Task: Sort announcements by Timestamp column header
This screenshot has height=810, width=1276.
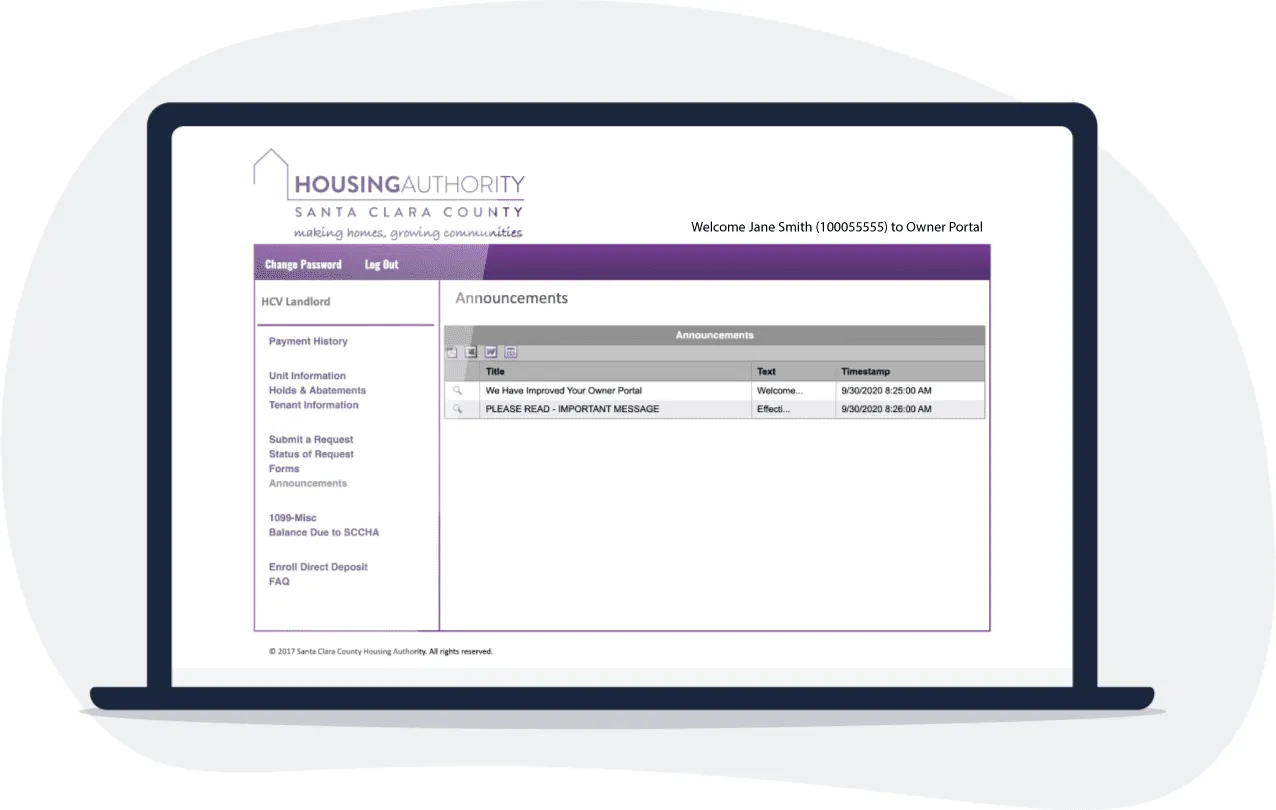Action: (x=865, y=372)
